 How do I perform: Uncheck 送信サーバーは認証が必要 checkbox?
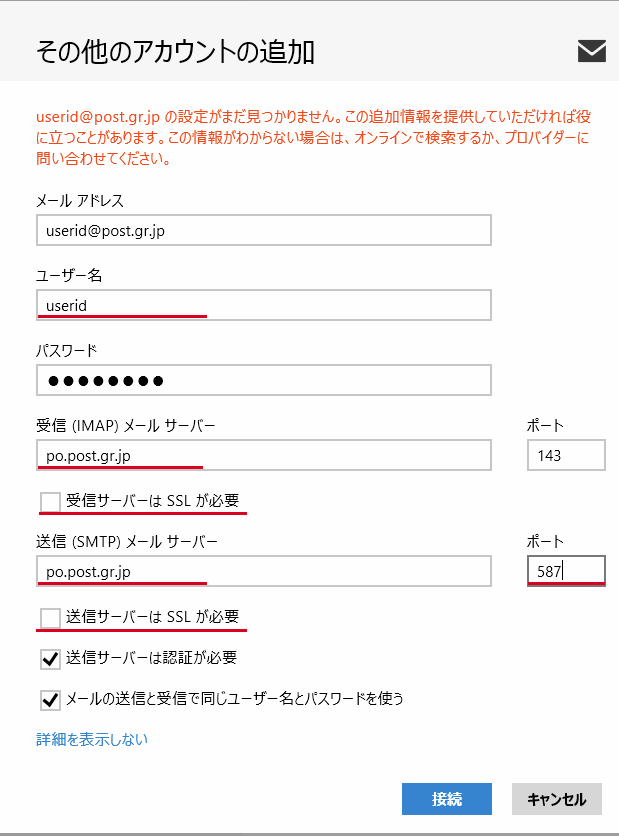(x=50, y=659)
